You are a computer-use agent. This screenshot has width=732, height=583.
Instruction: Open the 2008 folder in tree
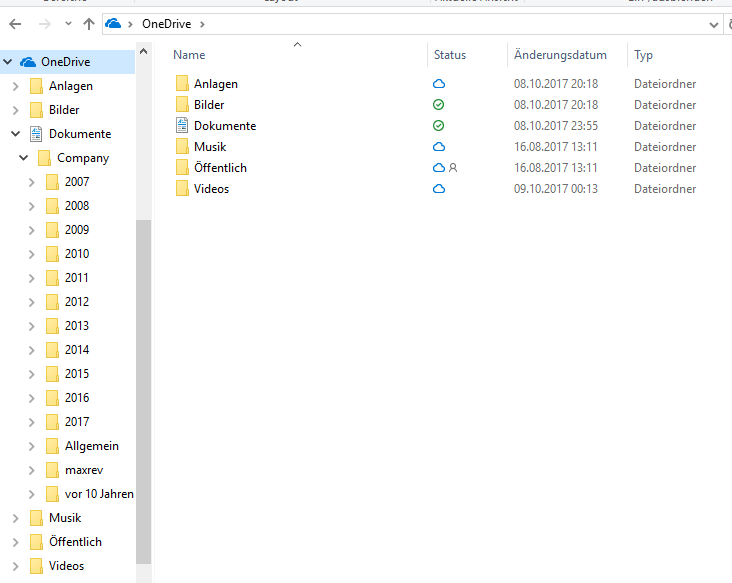[77, 206]
